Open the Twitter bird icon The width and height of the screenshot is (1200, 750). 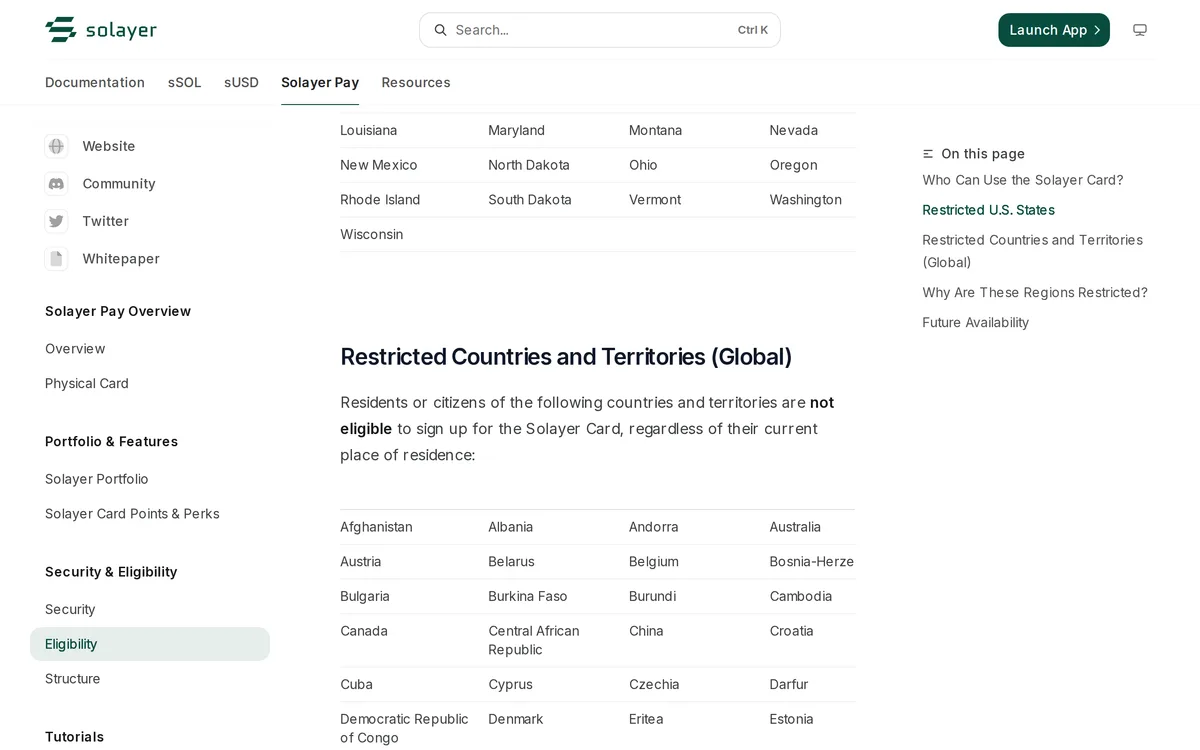click(56, 221)
